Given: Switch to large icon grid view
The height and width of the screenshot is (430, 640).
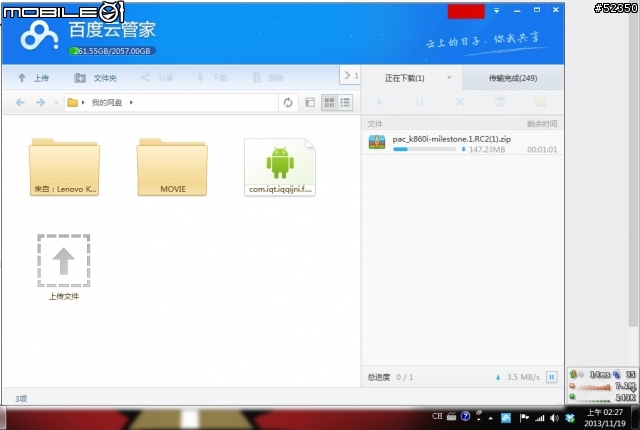Looking at the screenshot, I should 329,102.
